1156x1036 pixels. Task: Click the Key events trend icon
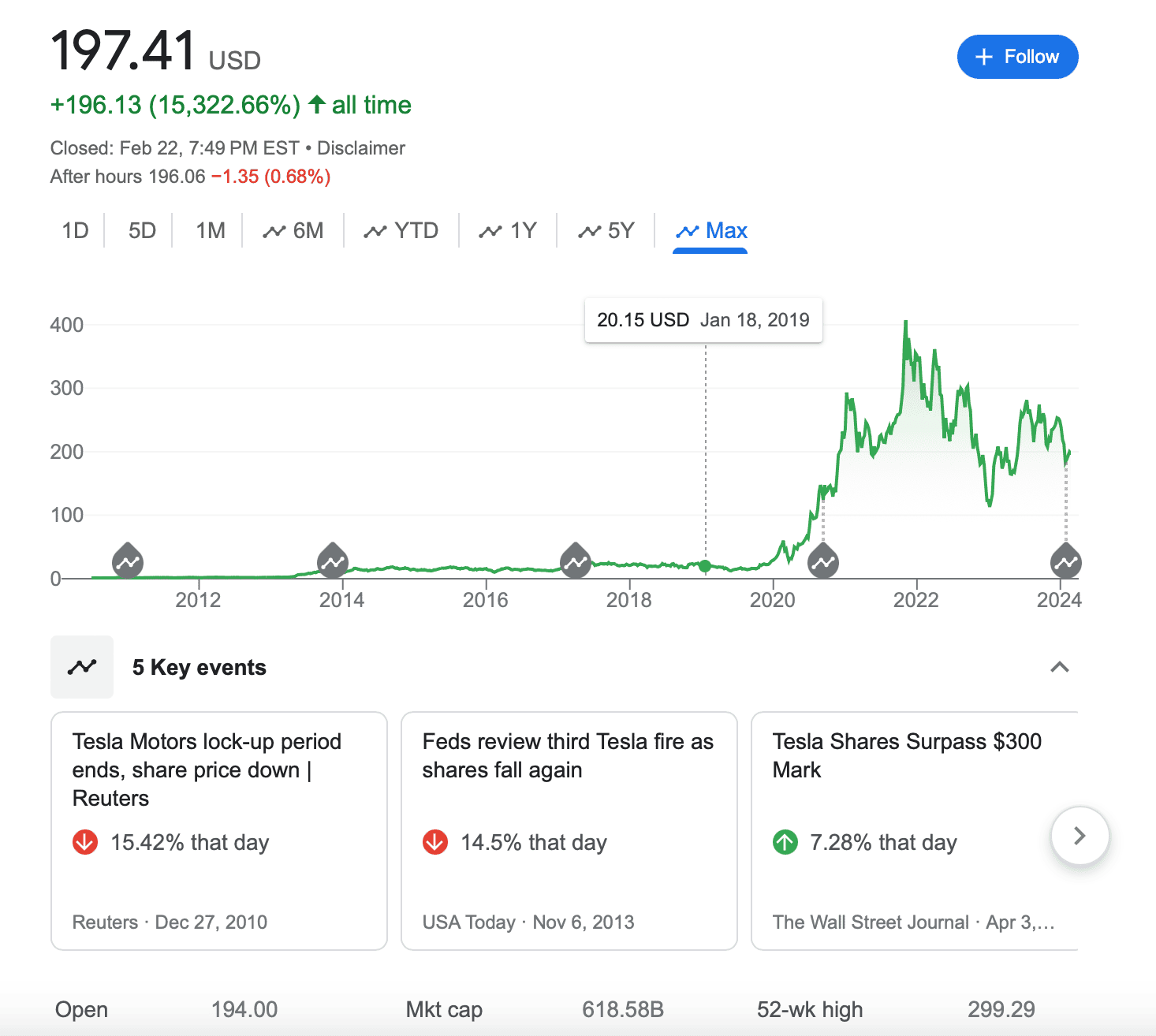tap(82, 667)
